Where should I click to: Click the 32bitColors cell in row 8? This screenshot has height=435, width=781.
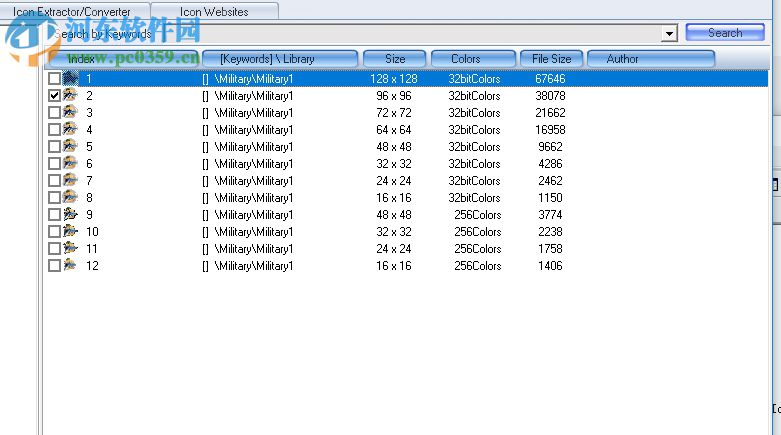(x=474, y=197)
